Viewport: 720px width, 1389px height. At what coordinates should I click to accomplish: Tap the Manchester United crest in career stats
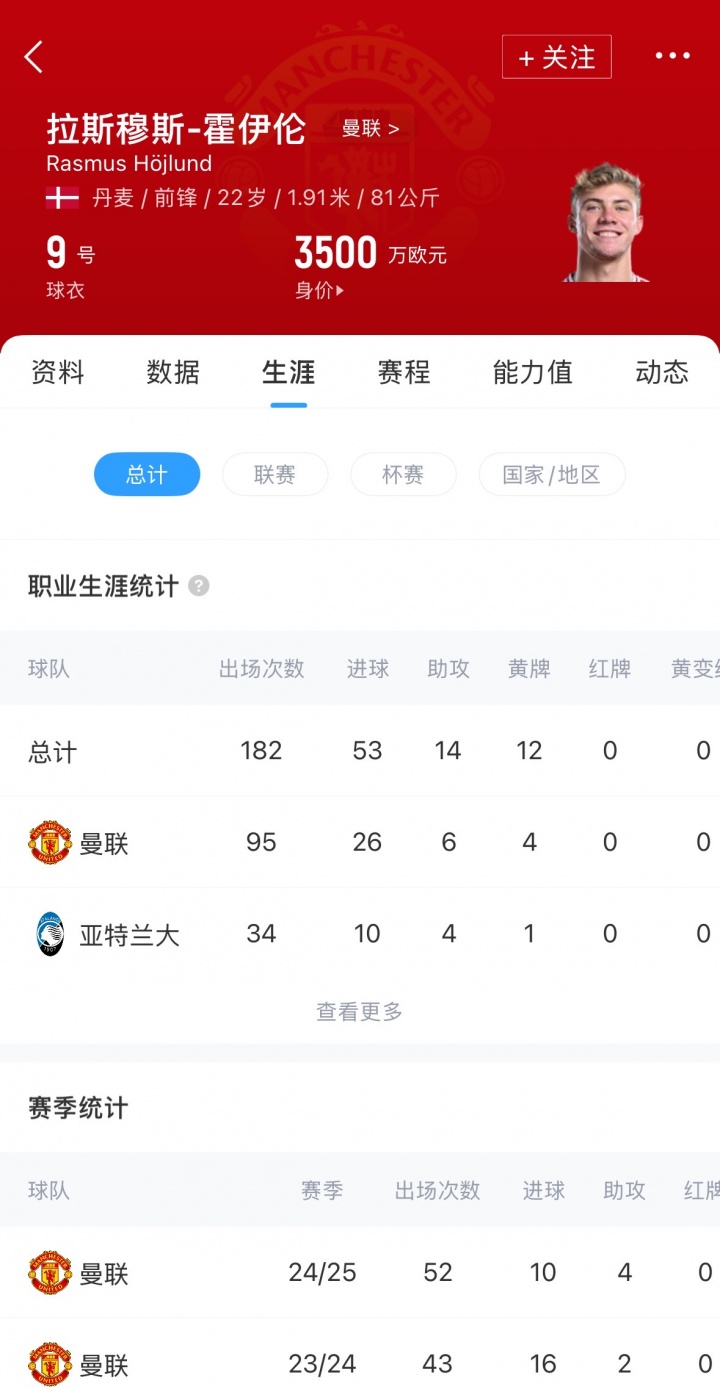coord(49,843)
